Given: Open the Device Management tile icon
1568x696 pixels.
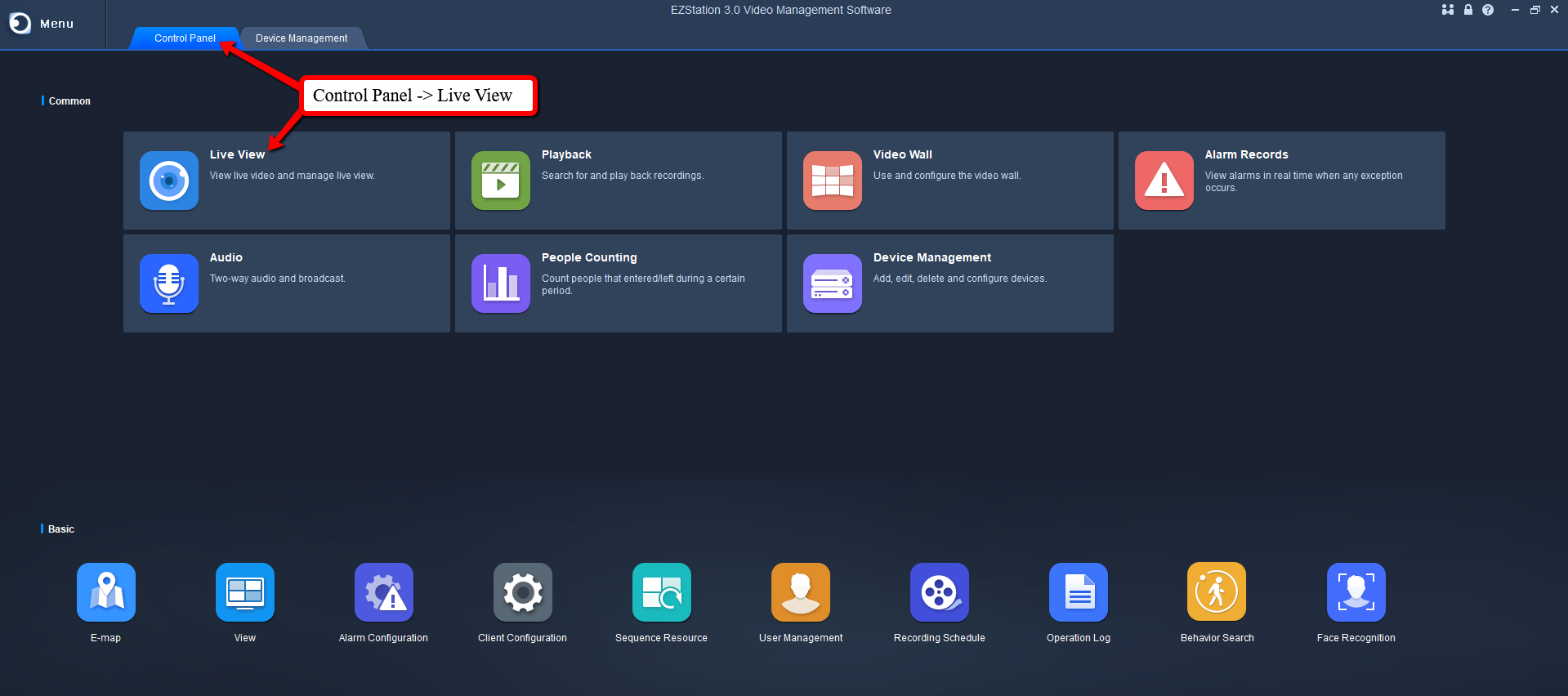Looking at the screenshot, I should tap(833, 283).
